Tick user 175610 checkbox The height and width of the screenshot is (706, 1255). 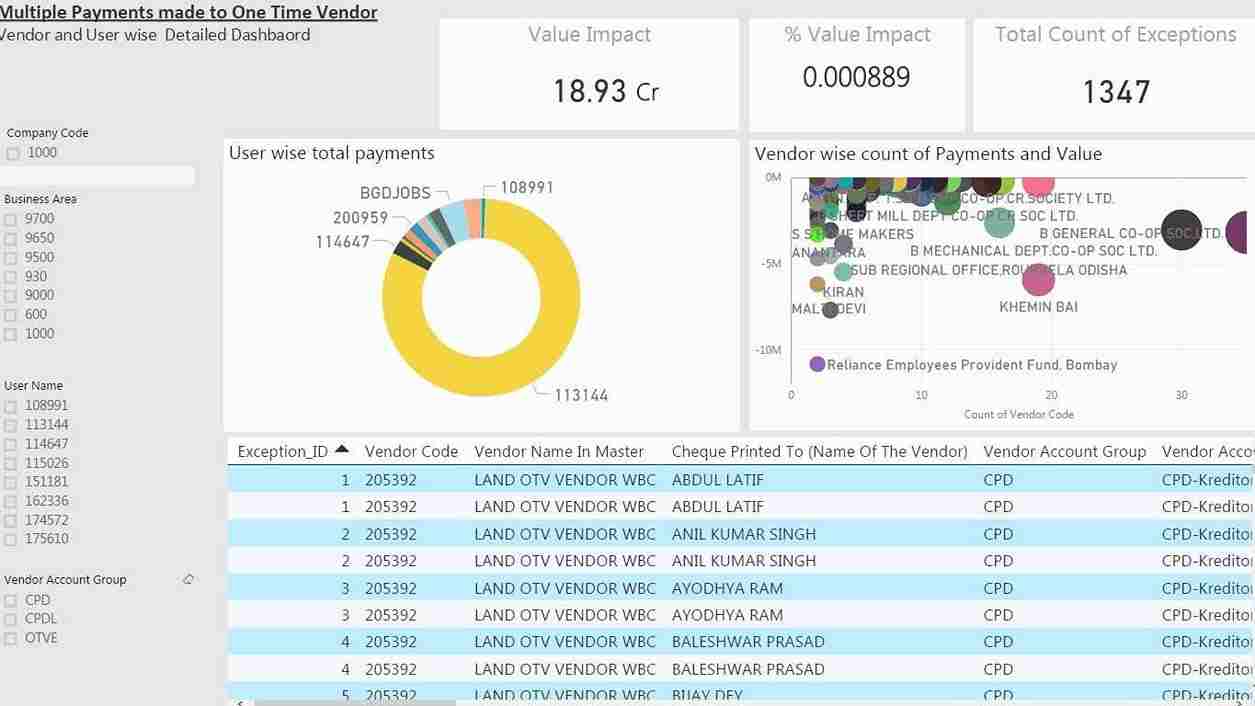10,540
